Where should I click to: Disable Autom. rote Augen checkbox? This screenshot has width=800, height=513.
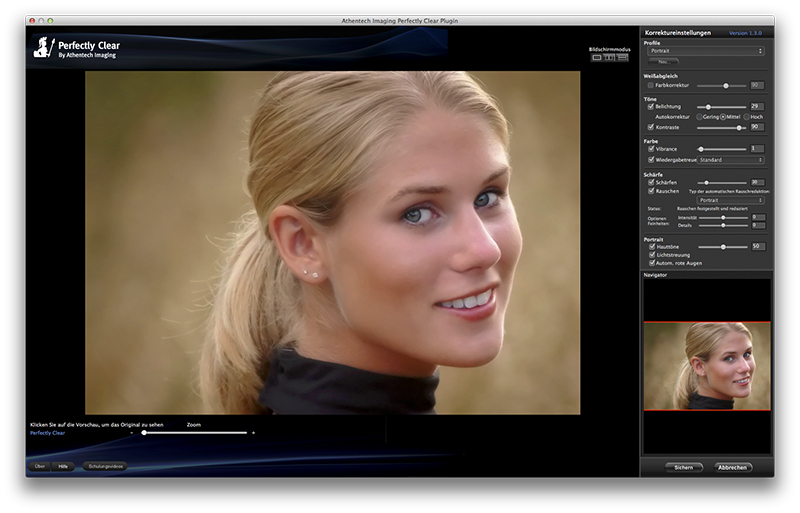(x=650, y=262)
